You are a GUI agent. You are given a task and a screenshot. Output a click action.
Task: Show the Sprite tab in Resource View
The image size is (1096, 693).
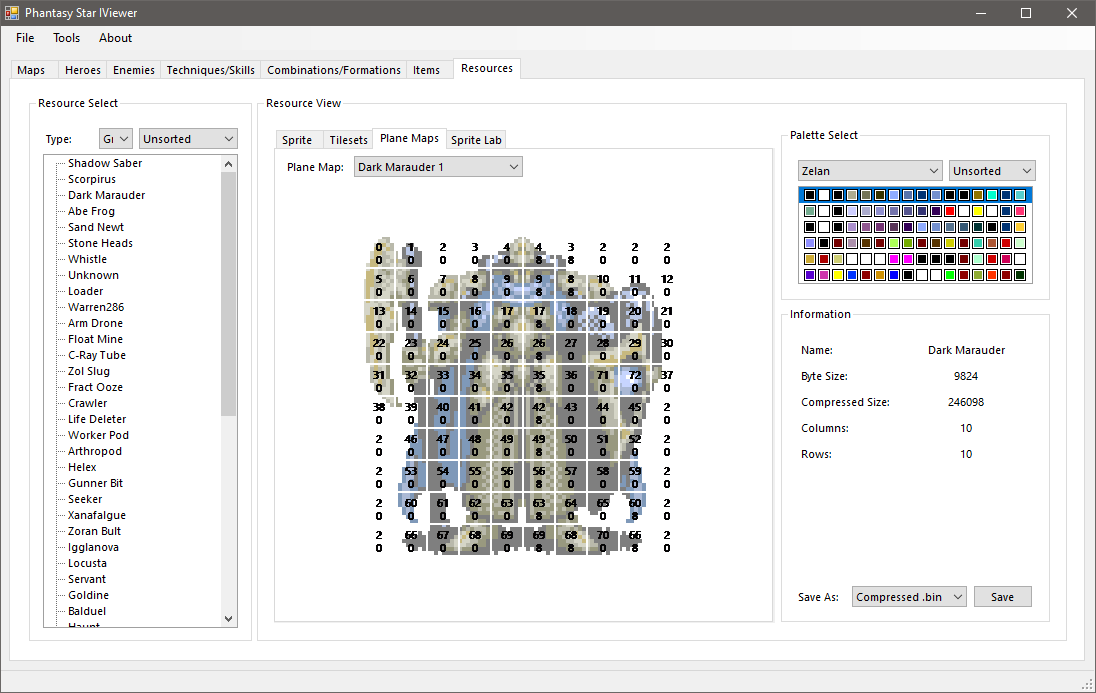(x=297, y=140)
